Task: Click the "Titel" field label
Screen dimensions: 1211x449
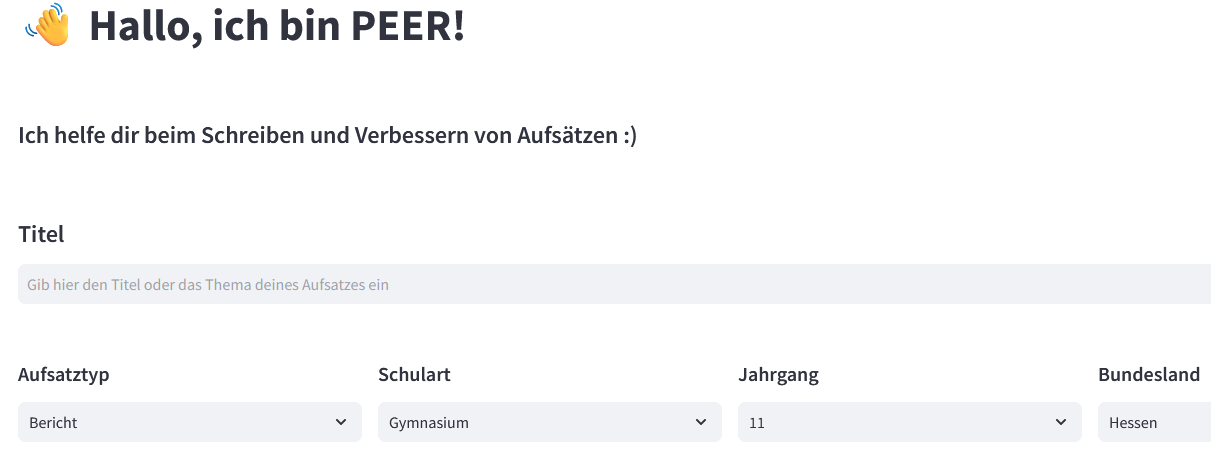Action: point(41,234)
